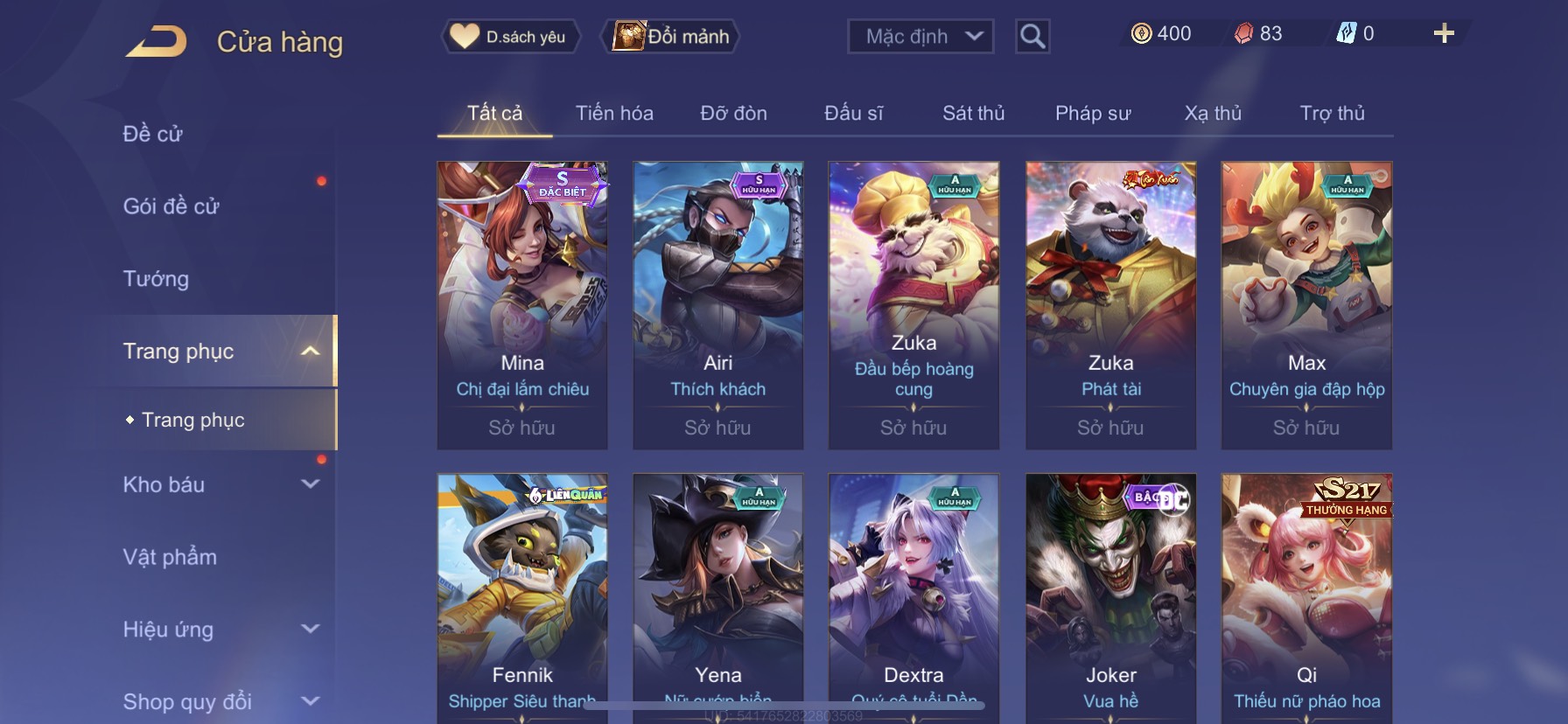Expand the Shop quy đổi section
The width and height of the screenshot is (1568, 724).
[x=310, y=701]
